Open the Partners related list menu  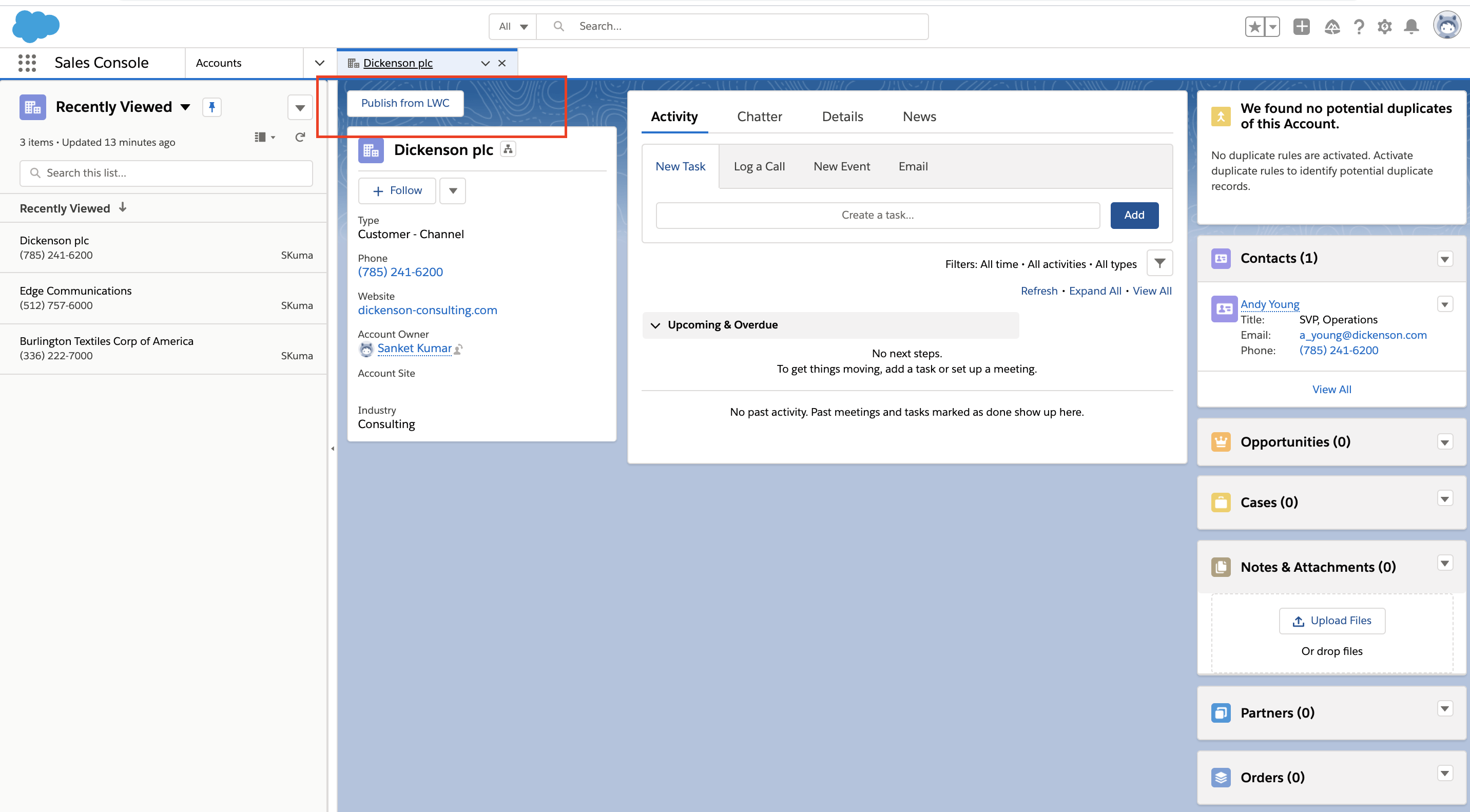tap(1444, 709)
